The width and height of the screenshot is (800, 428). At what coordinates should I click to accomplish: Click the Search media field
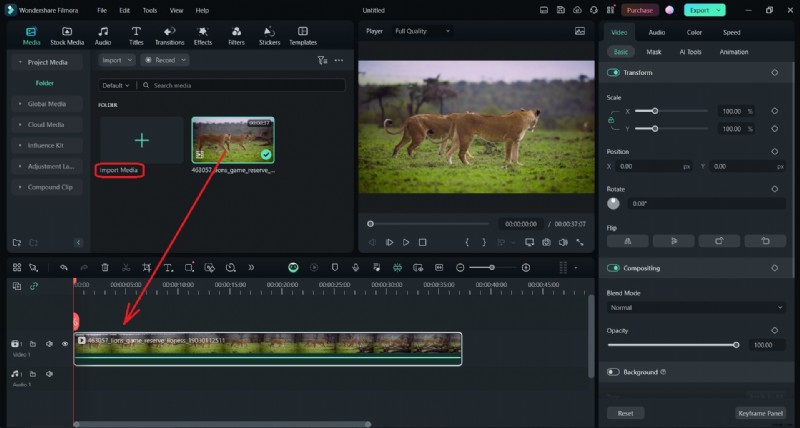(x=243, y=85)
